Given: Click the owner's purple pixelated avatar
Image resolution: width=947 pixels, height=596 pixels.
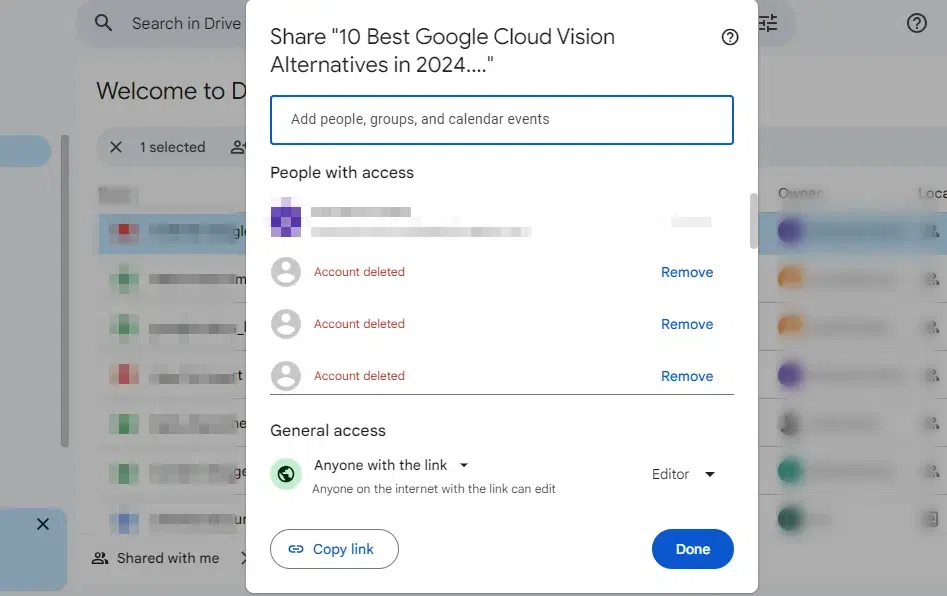Looking at the screenshot, I should pyautogui.click(x=286, y=217).
